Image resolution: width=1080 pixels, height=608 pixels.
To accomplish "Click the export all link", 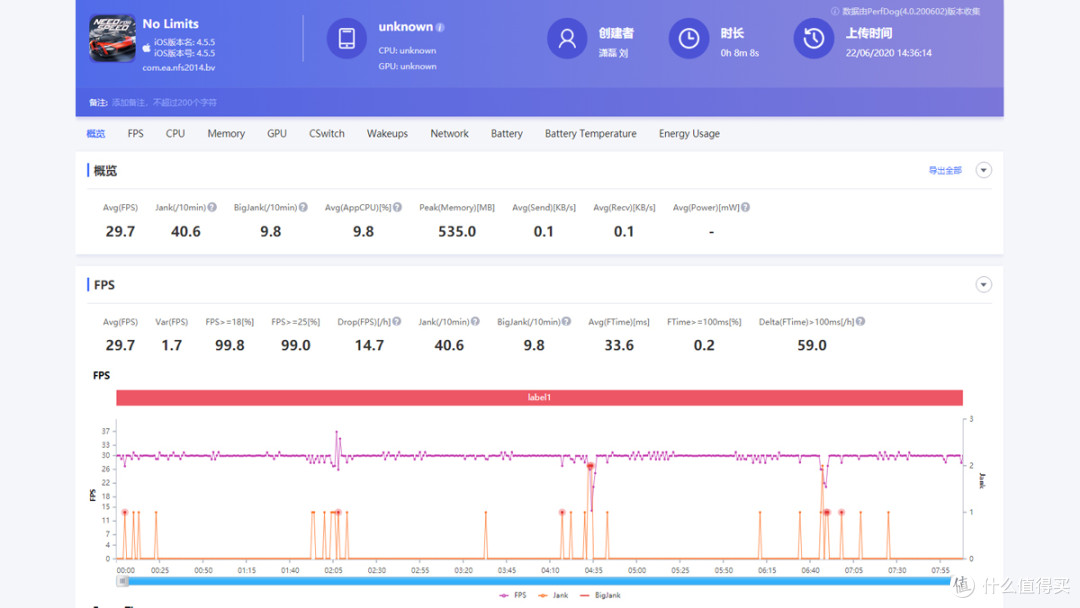I will [945, 171].
